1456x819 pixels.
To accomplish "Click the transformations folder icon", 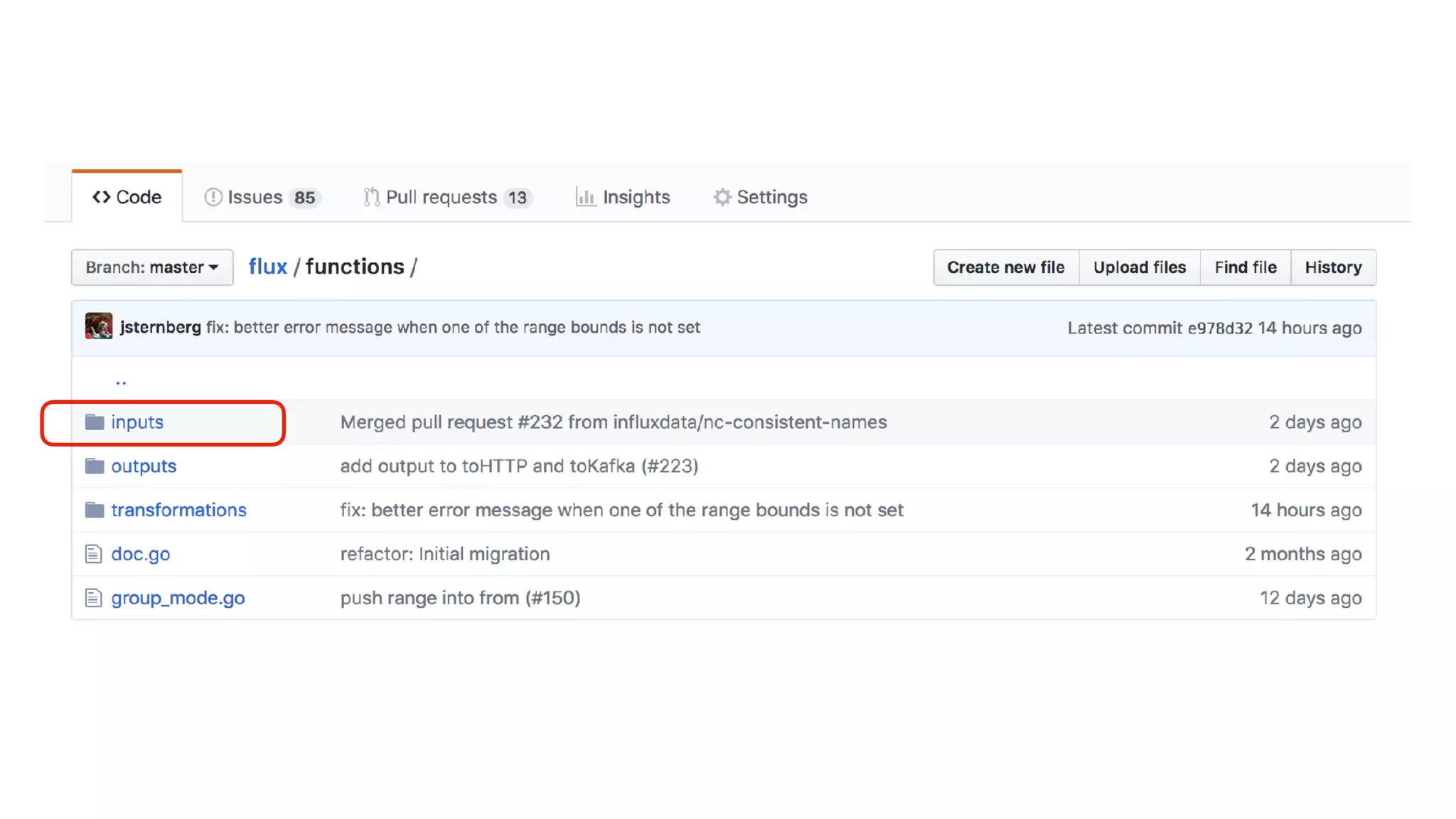I will tap(95, 510).
